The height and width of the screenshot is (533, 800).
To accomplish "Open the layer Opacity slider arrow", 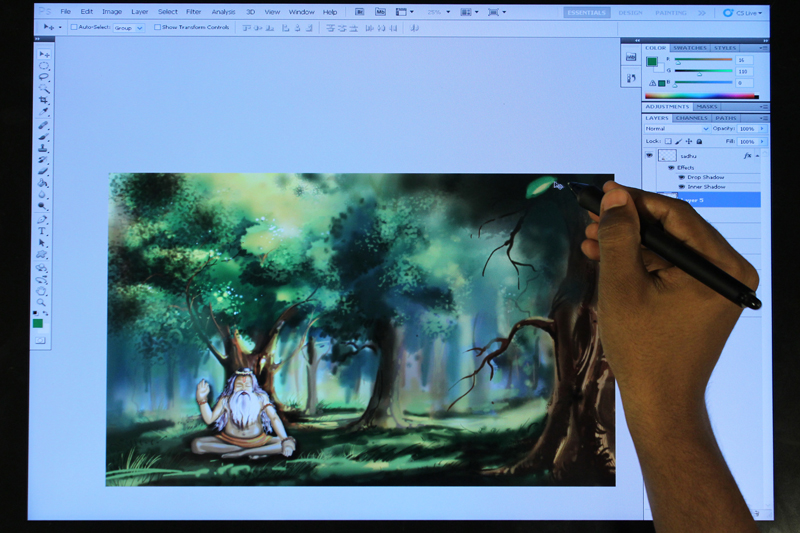I will [763, 129].
